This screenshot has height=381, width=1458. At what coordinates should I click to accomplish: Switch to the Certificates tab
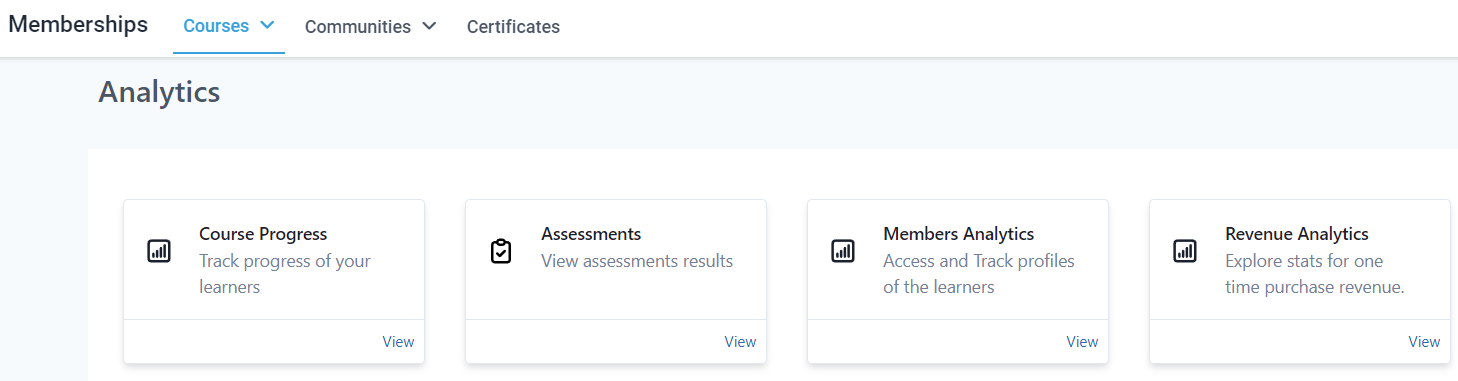(513, 27)
